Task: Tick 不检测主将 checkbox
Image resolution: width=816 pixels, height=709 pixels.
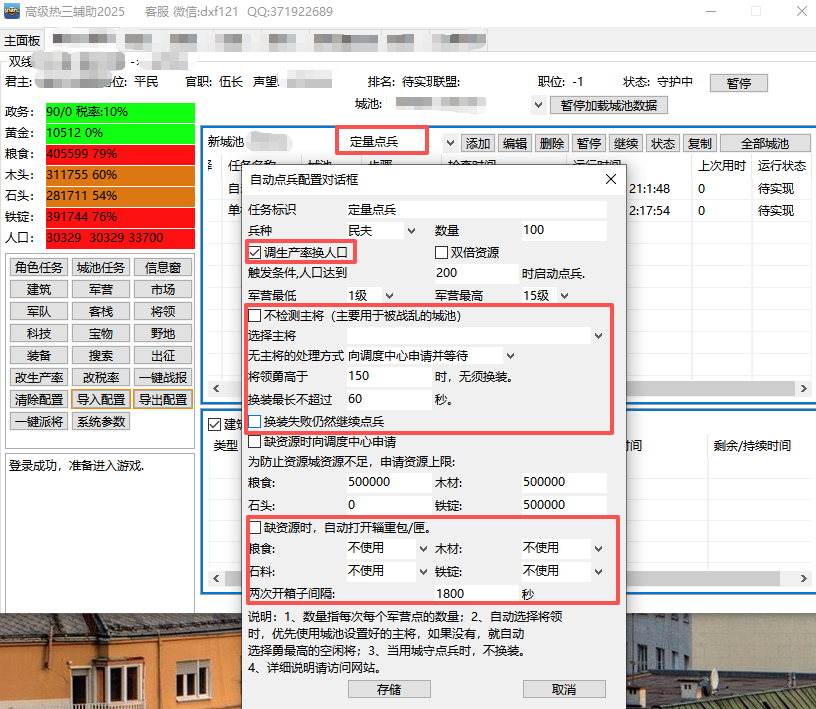Action: [x=255, y=316]
